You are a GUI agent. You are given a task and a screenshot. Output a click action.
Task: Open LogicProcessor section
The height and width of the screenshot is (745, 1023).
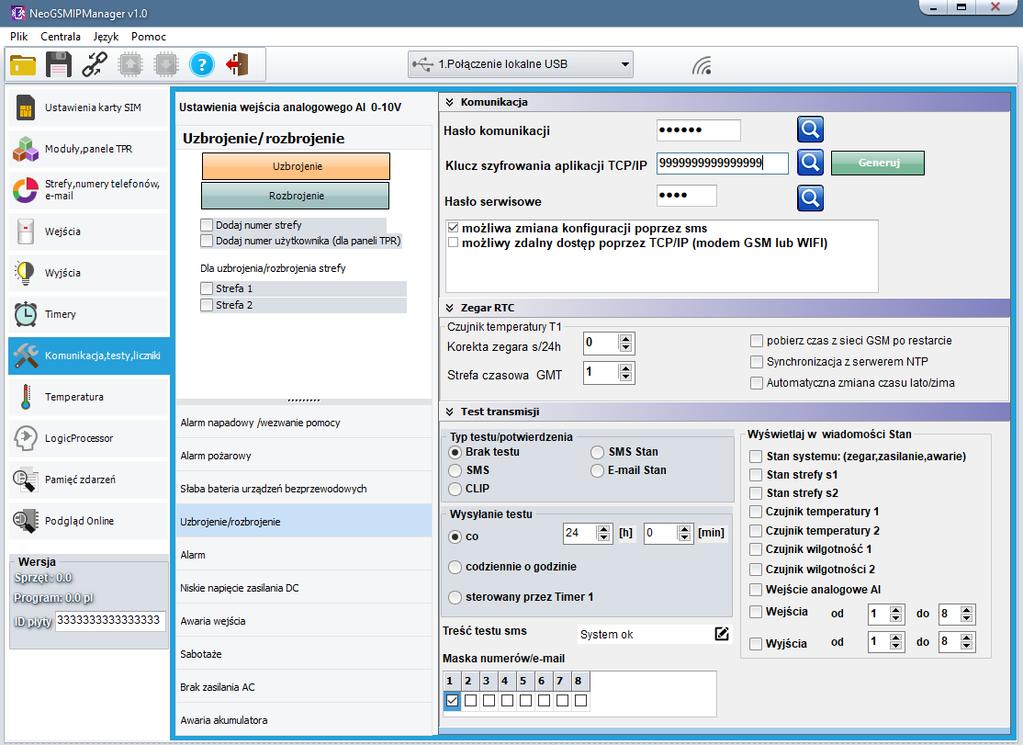click(x=89, y=438)
